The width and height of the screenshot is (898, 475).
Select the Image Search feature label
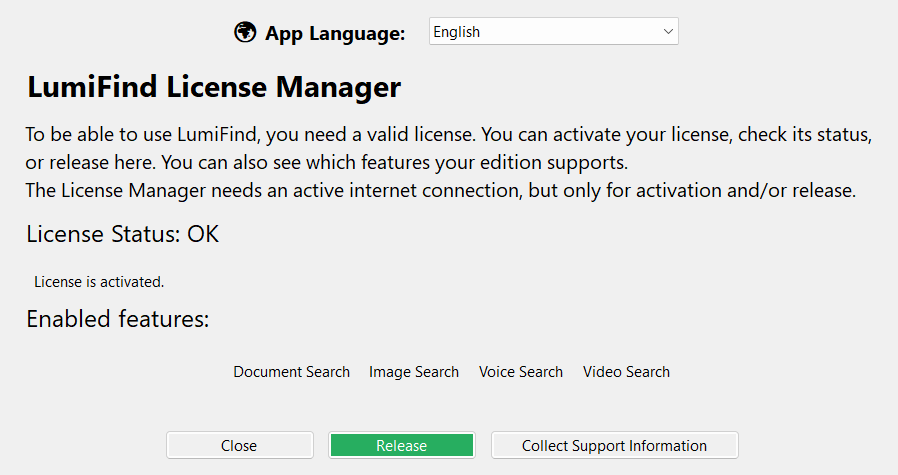click(414, 372)
